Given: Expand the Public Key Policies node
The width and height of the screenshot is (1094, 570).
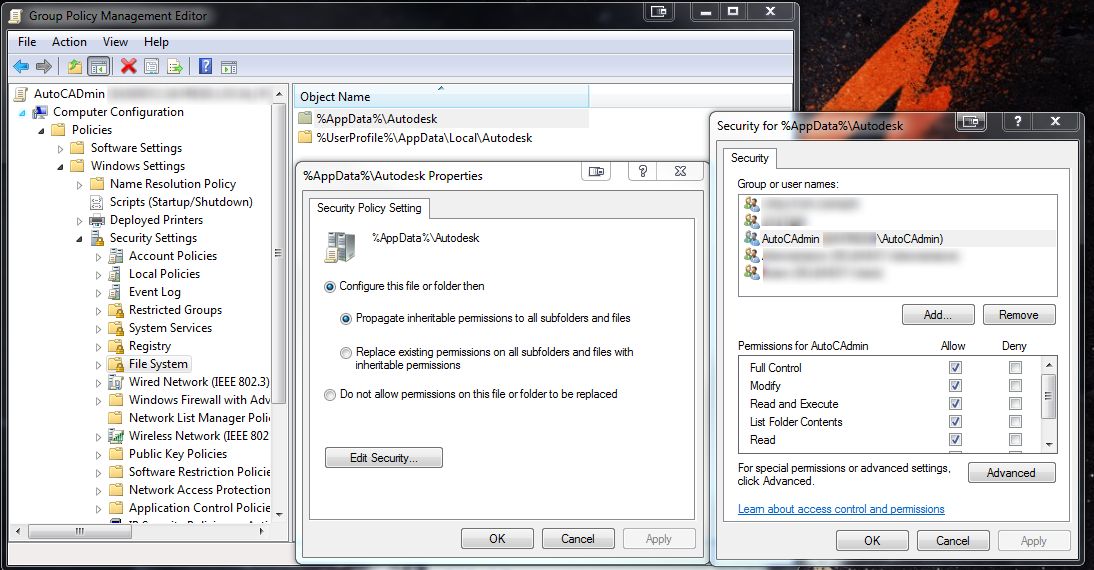Looking at the screenshot, I should [98, 454].
